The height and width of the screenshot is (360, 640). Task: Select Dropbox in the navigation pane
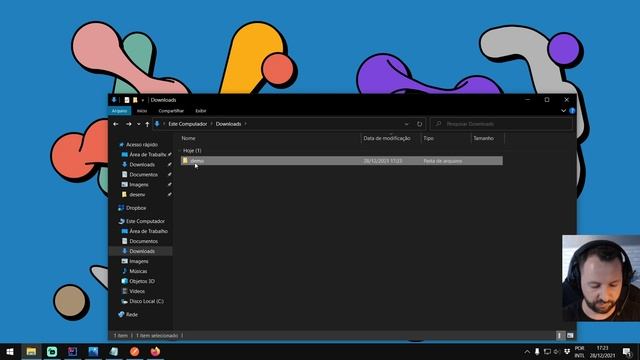[x=136, y=208]
